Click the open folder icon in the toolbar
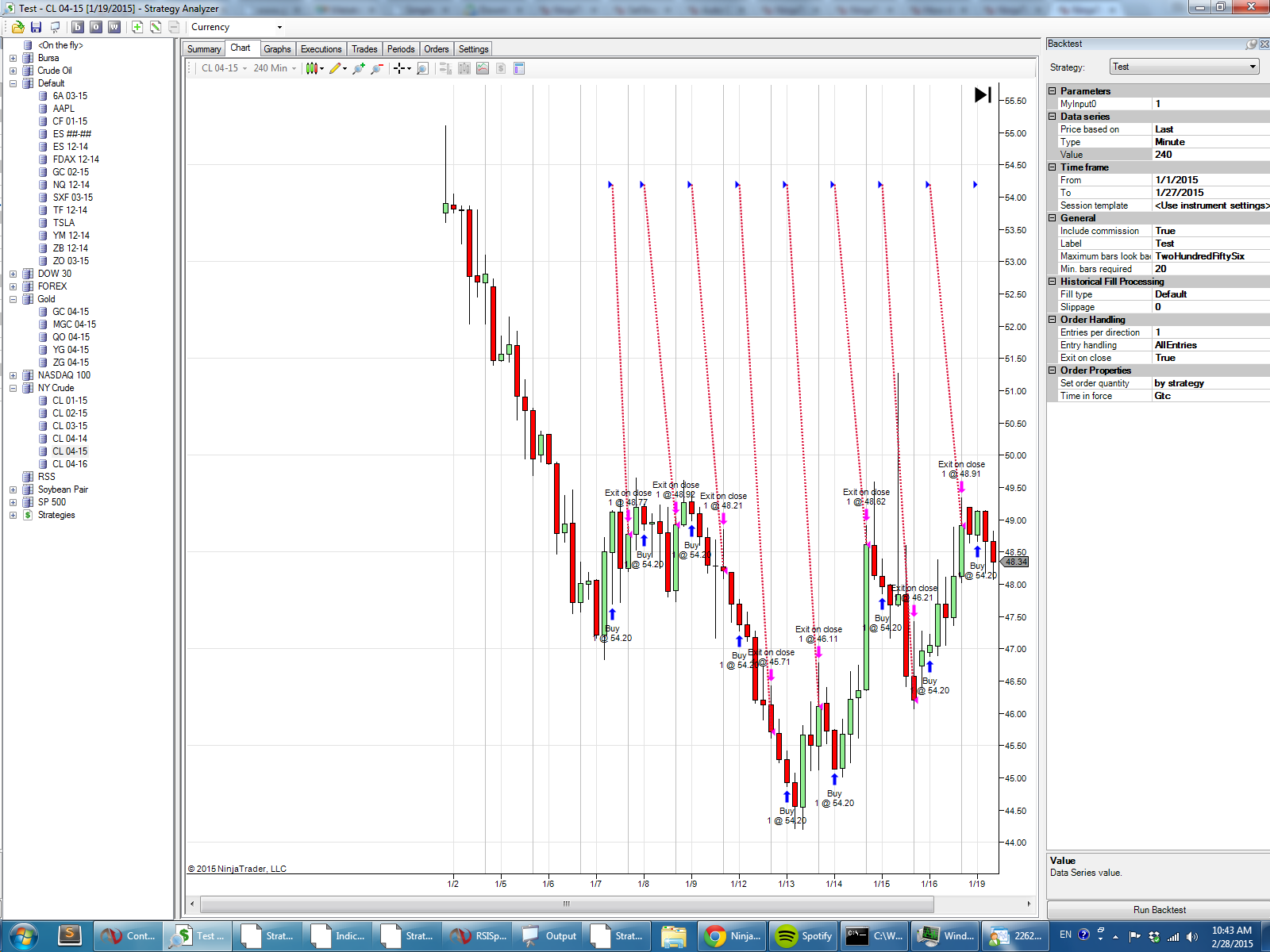The width and height of the screenshot is (1270, 952). coord(17,27)
